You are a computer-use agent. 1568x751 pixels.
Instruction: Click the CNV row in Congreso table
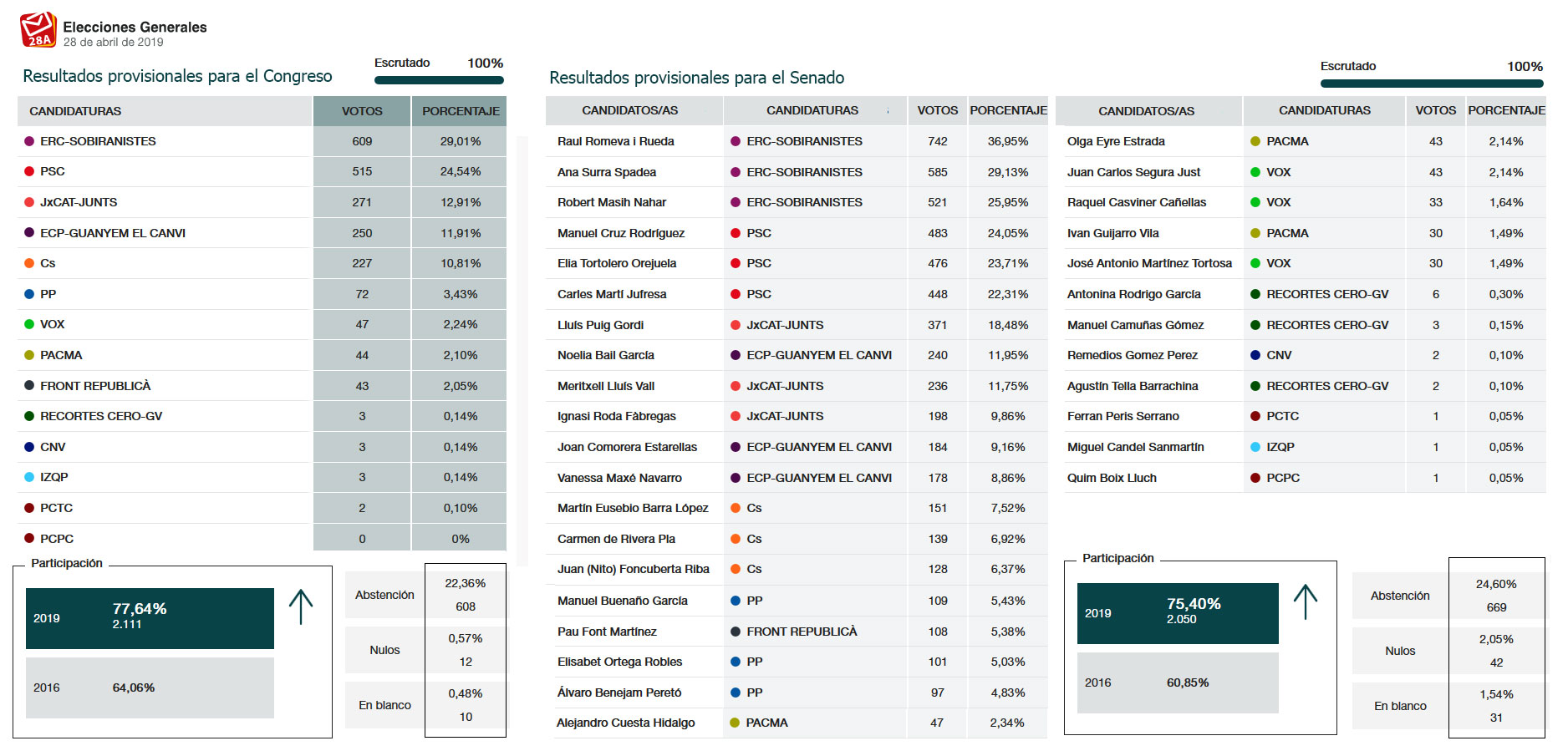click(262, 447)
